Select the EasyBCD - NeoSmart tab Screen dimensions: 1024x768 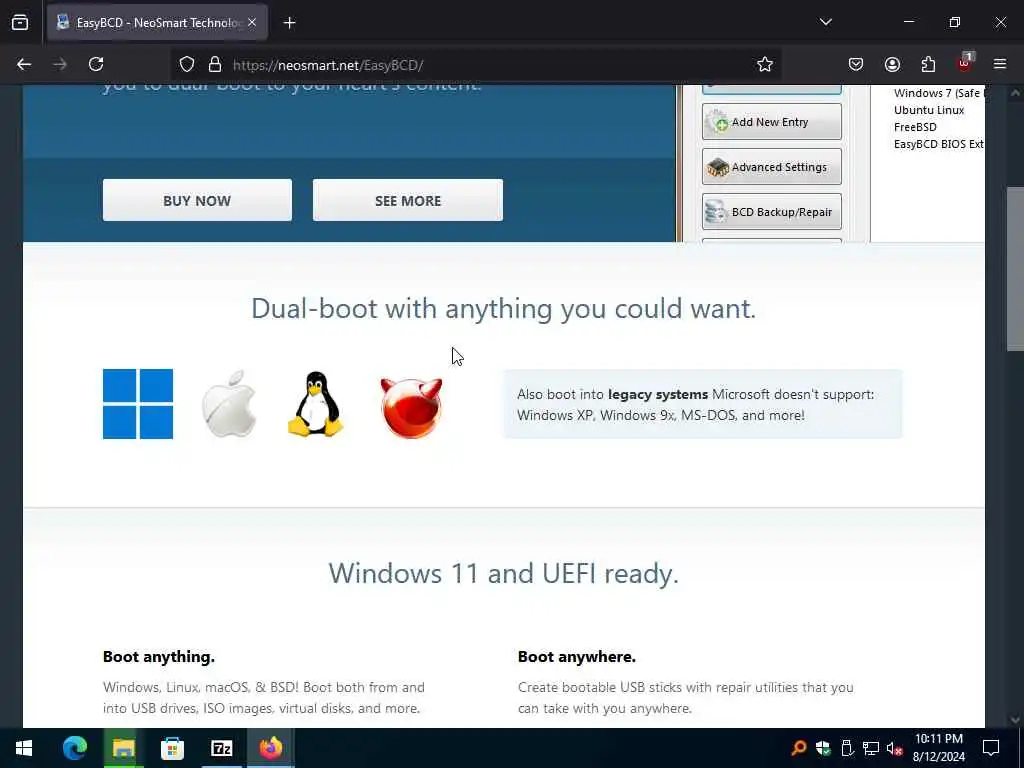157,23
